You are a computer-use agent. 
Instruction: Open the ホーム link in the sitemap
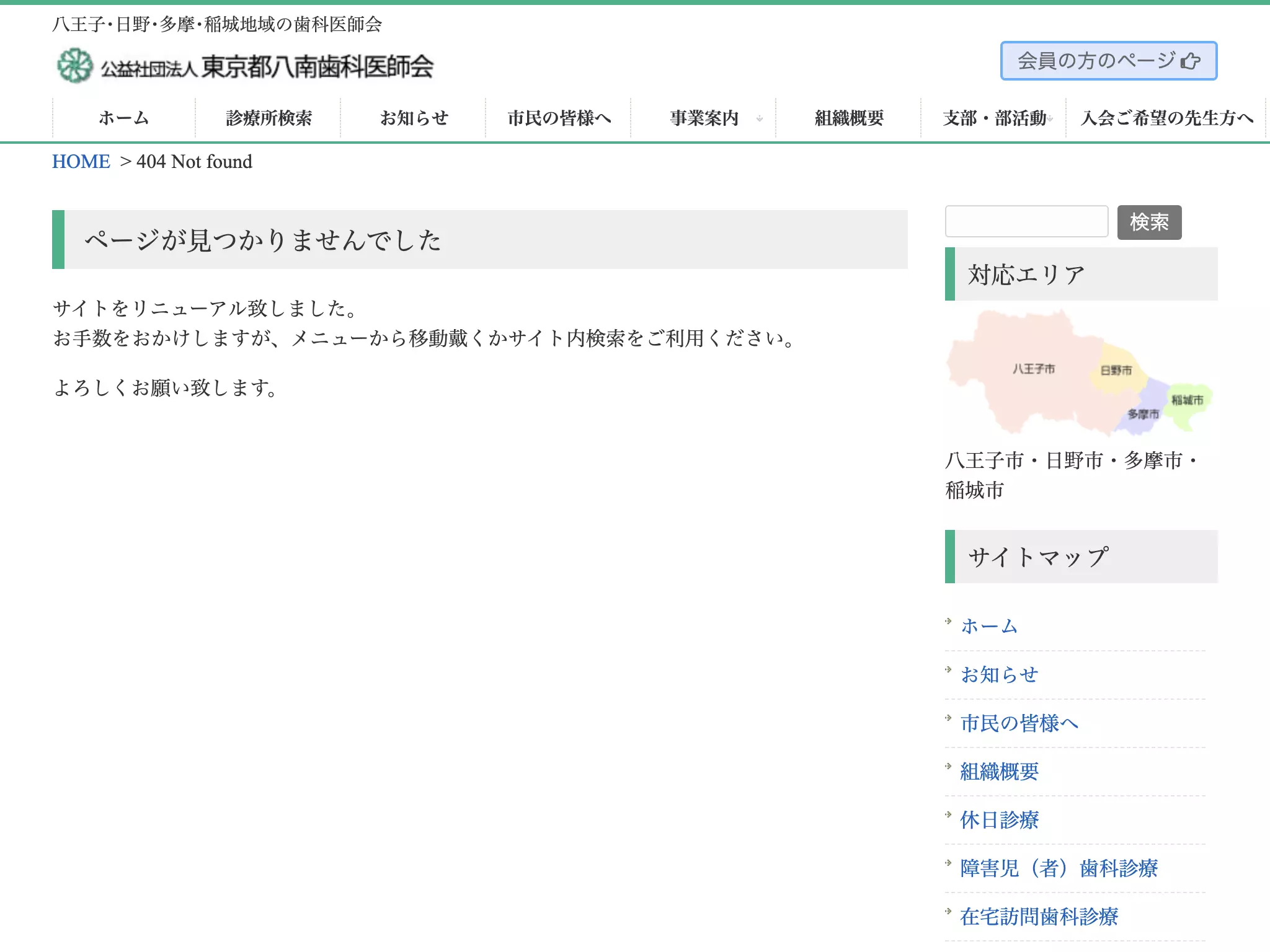click(989, 626)
